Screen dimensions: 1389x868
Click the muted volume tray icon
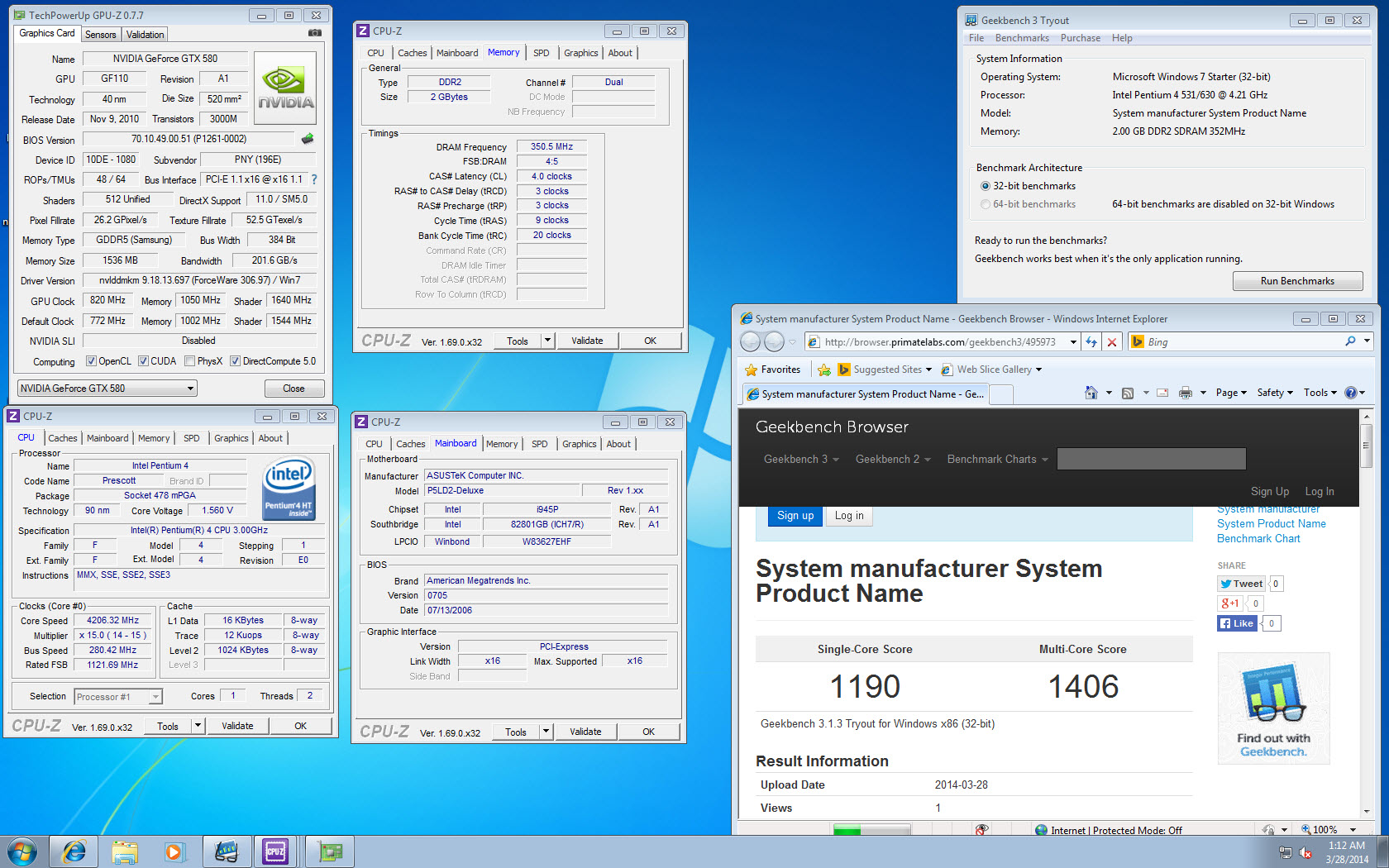tap(1306, 852)
